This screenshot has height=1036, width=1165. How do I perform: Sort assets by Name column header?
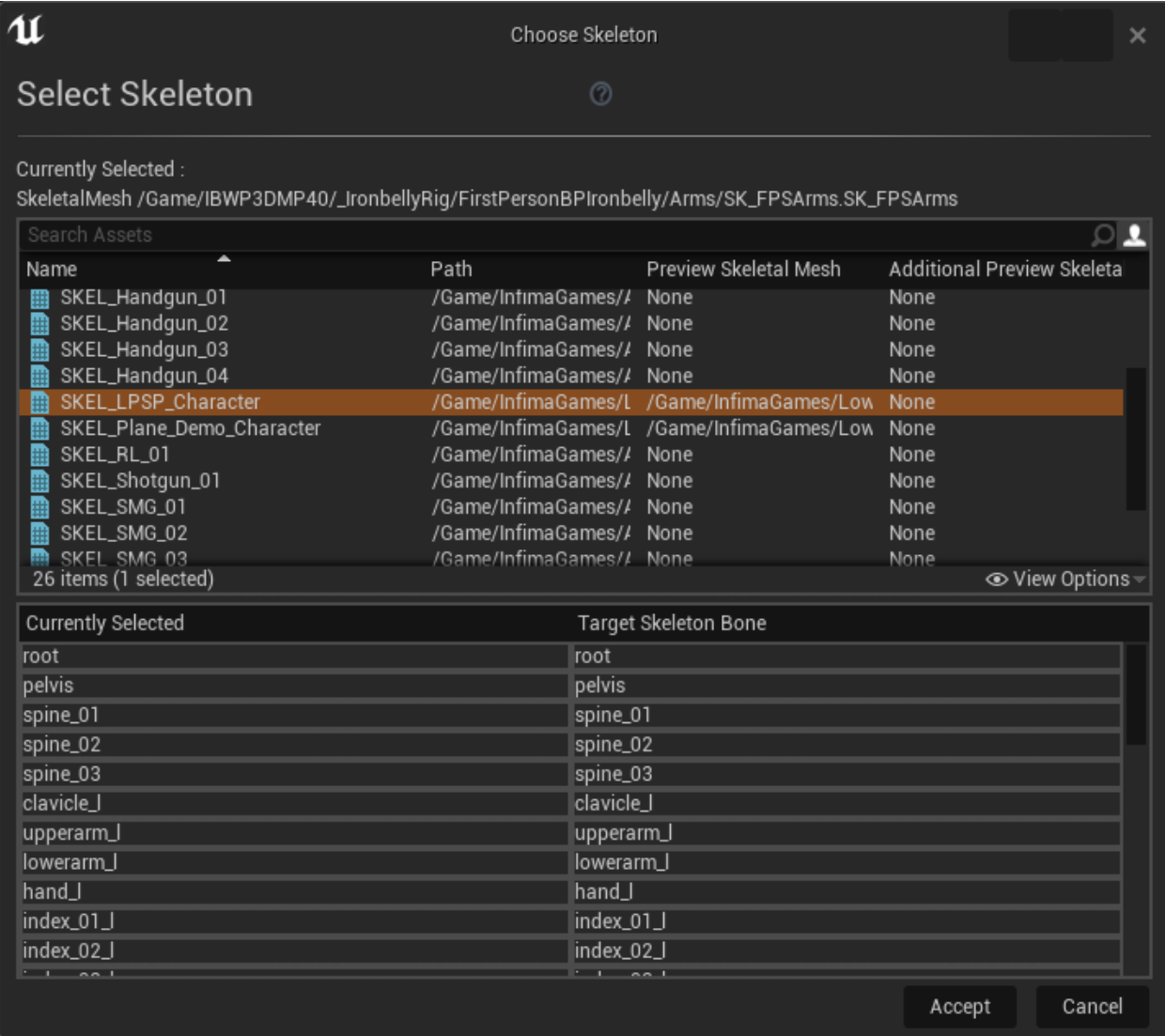[x=52, y=270]
